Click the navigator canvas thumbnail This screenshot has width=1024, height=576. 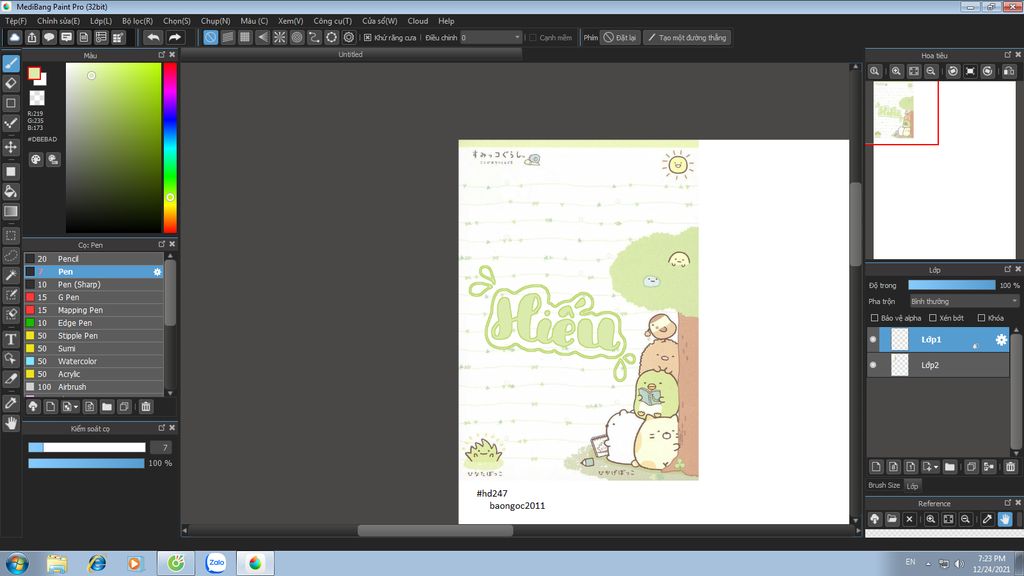[x=894, y=110]
